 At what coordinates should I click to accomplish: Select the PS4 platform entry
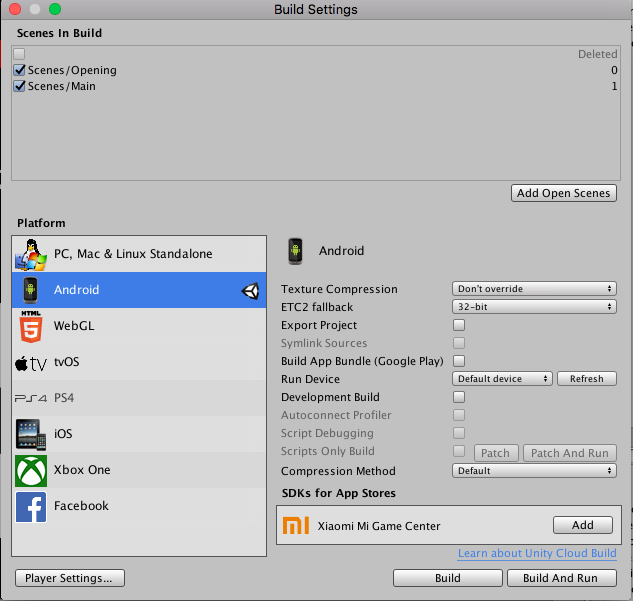pos(139,398)
